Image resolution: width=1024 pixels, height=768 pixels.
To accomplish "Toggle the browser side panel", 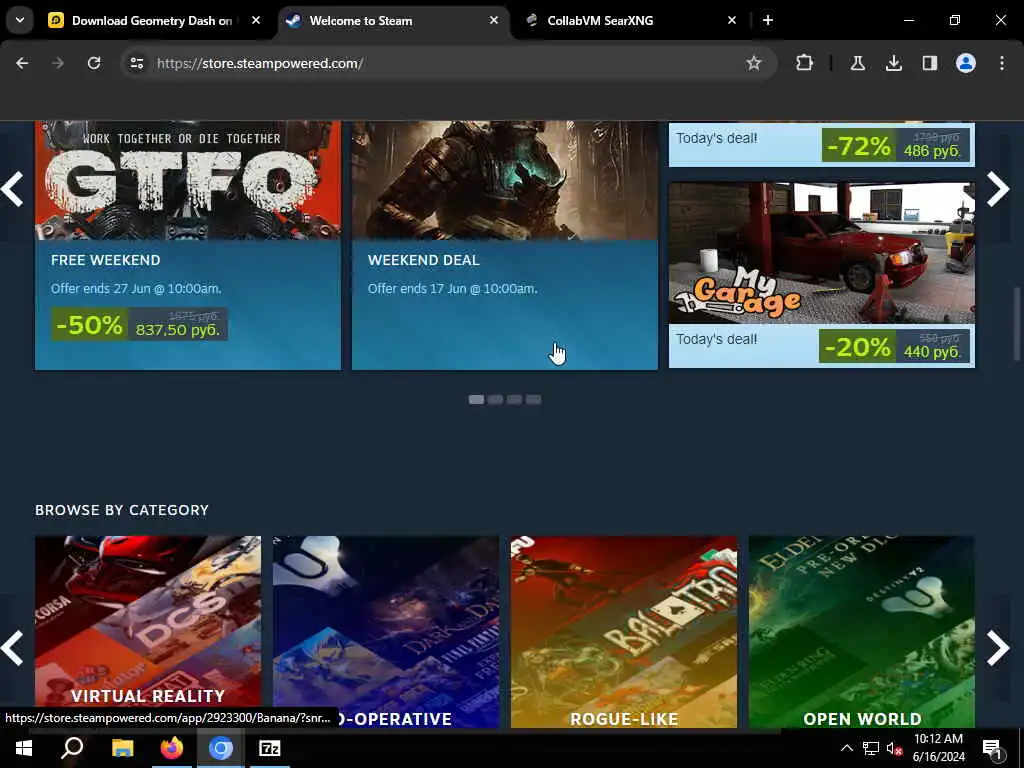I will (x=929, y=63).
